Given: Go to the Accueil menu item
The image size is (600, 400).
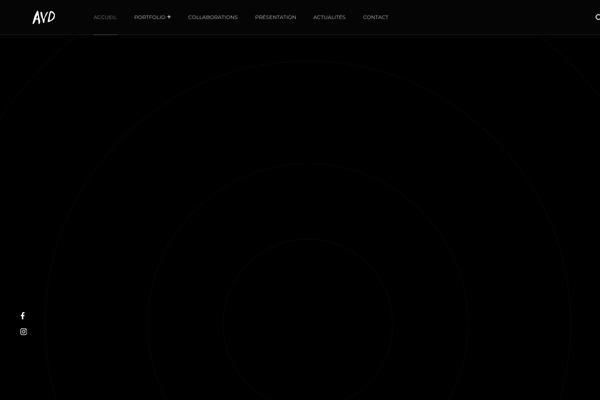Looking at the screenshot, I should pyautogui.click(x=105, y=17).
